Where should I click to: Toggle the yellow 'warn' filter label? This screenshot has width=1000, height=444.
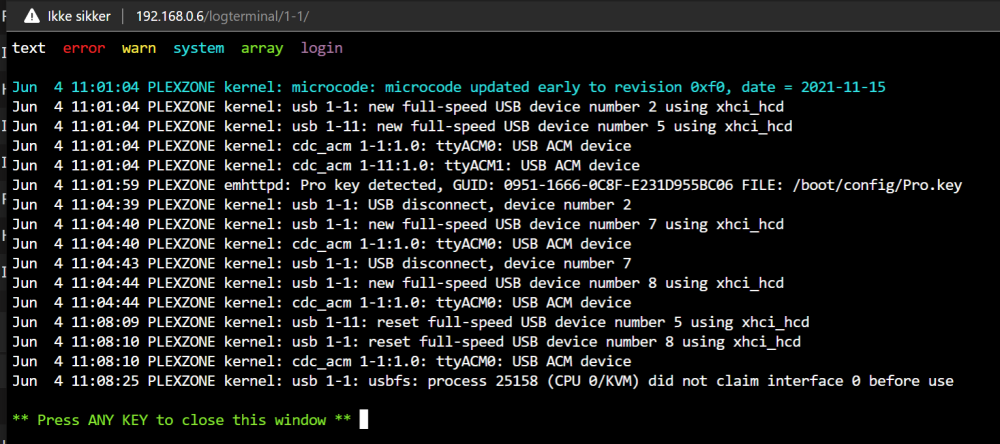point(139,48)
